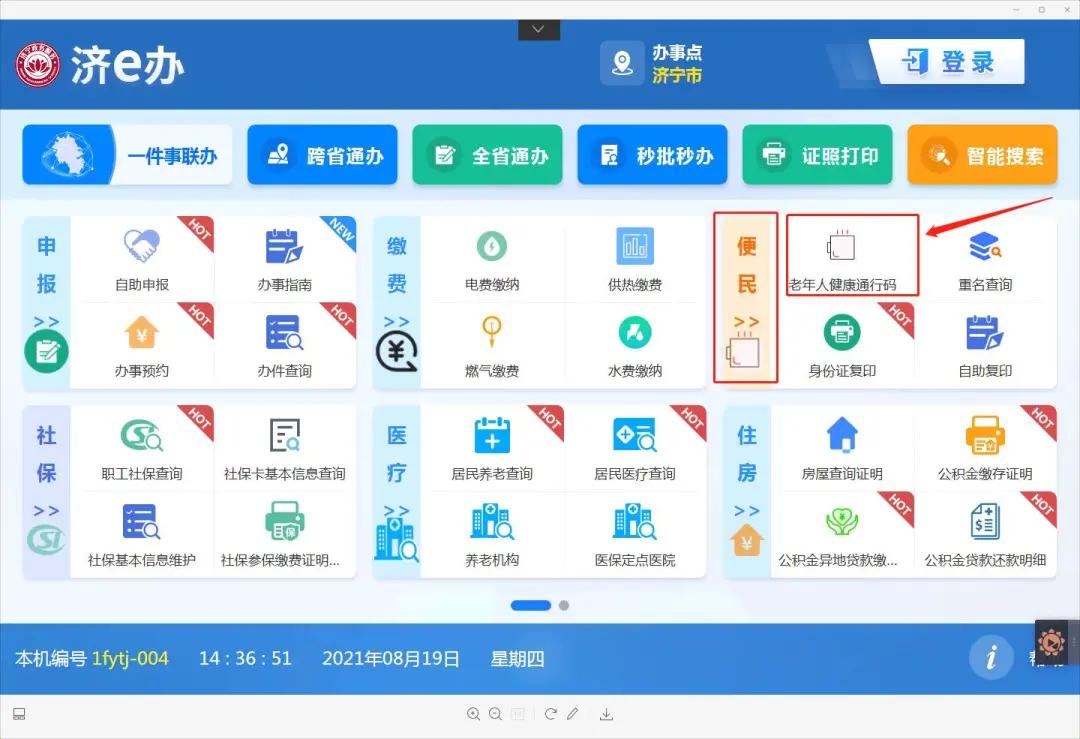
Task: Click the 登录 login button
Action: click(949, 62)
